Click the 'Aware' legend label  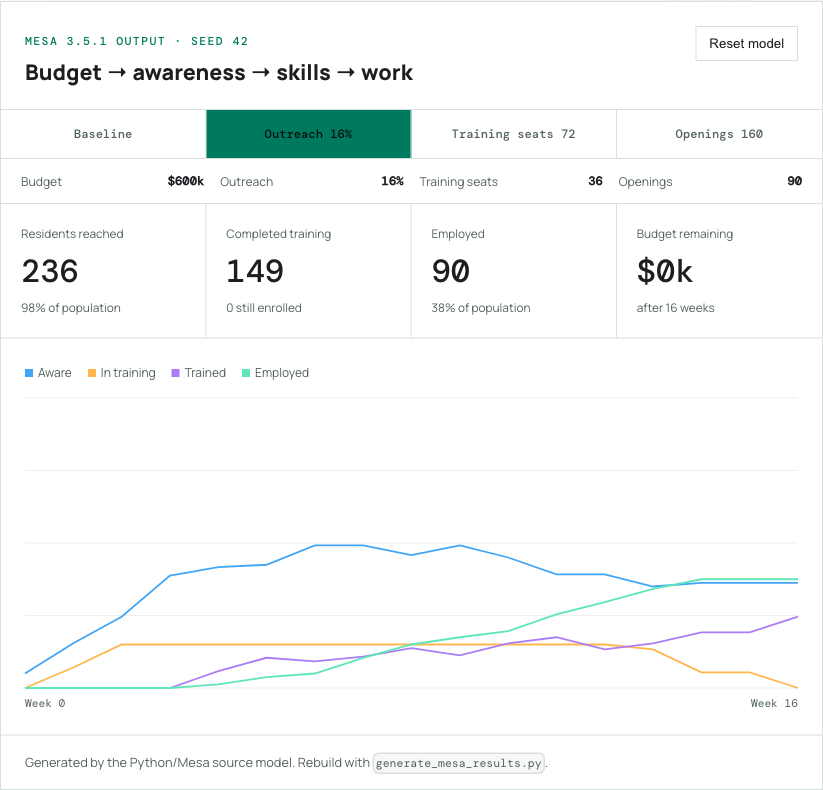pyautogui.click(x=55, y=373)
